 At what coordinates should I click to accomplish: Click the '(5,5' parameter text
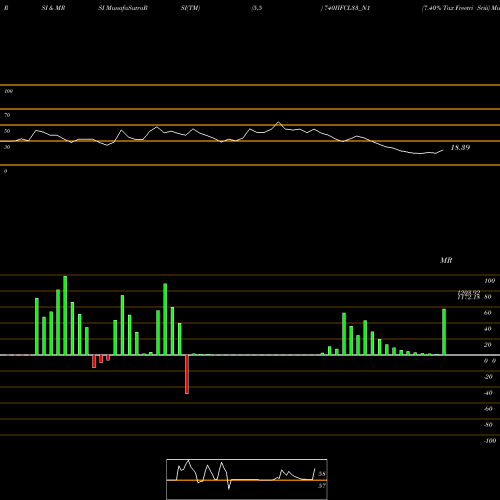click(x=257, y=8)
